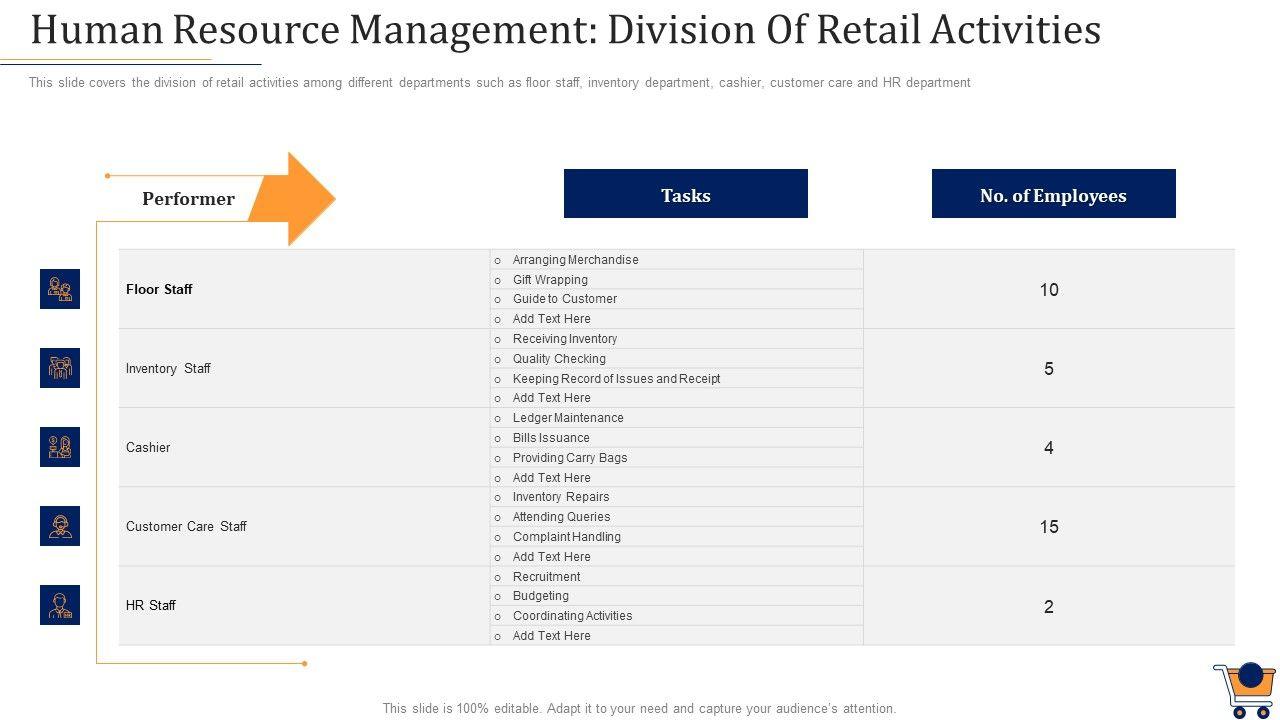
Task: Click the HR Staff icon
Action: pyautogui.click(x=60, y=605)
